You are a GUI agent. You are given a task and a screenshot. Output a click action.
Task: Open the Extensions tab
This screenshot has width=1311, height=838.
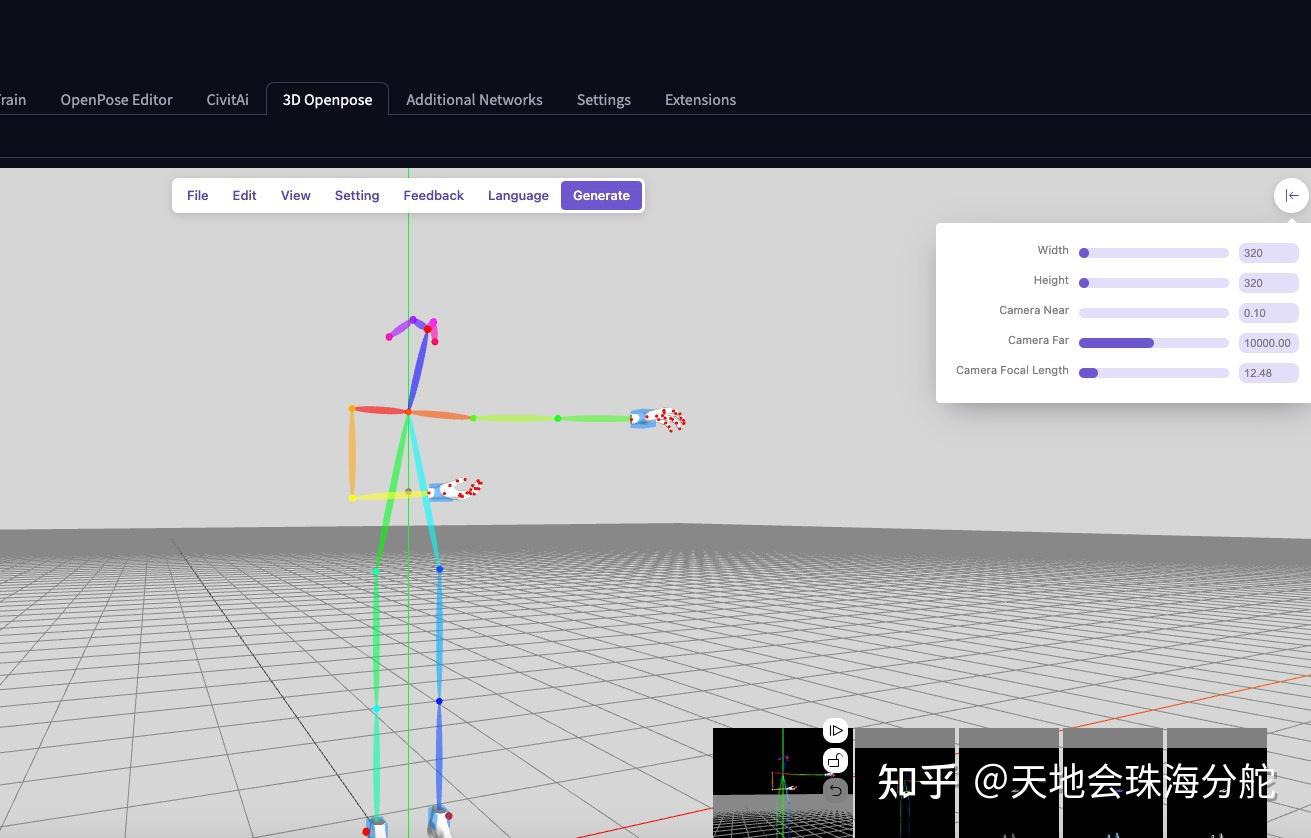700,99
